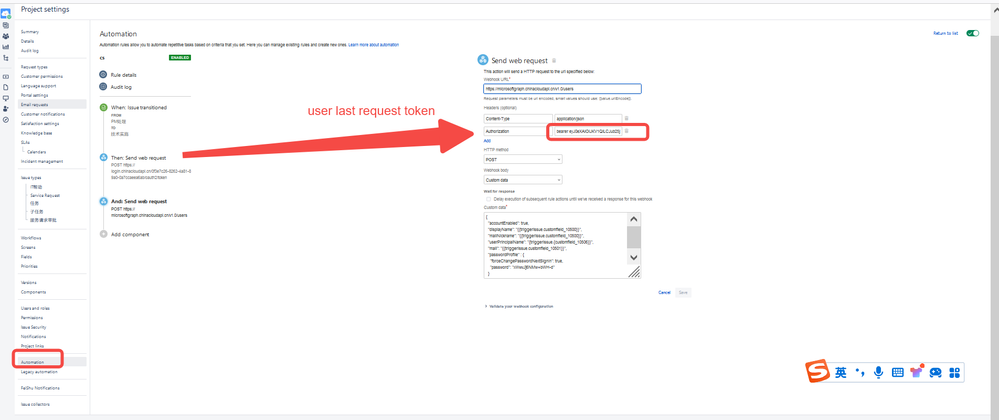Click the trash icon beside the Send web request title
The image size is (999, 420).
click(x=554, y=61)
